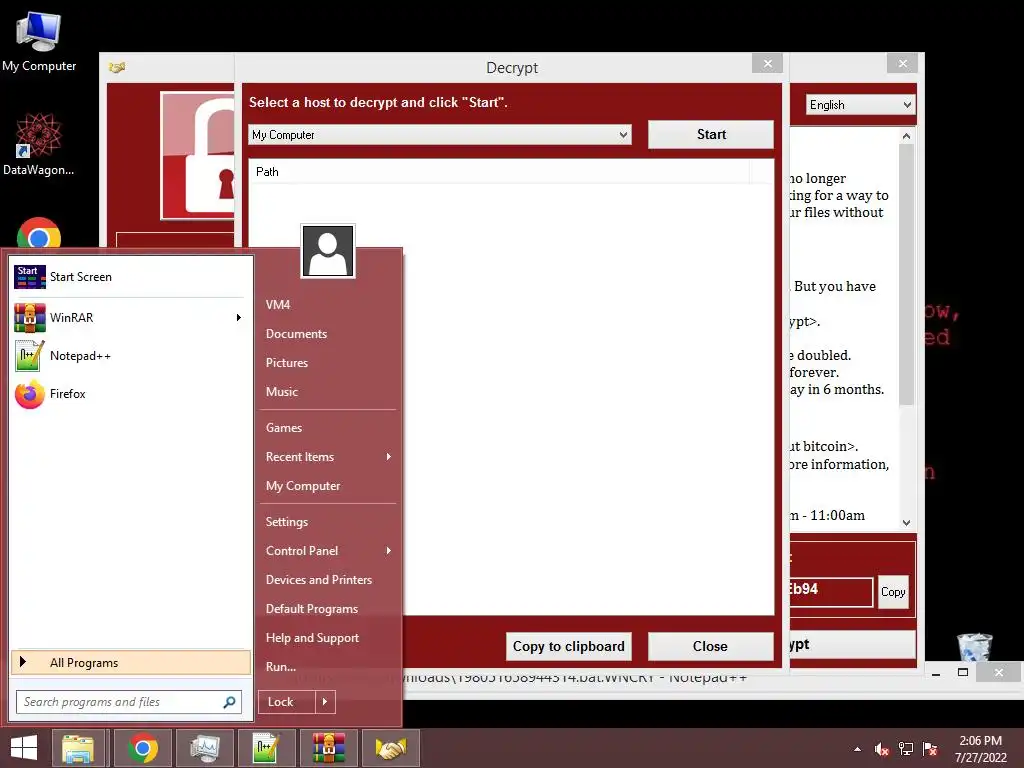Open My Computer from start menu
1024x768 pixels.
303,486
